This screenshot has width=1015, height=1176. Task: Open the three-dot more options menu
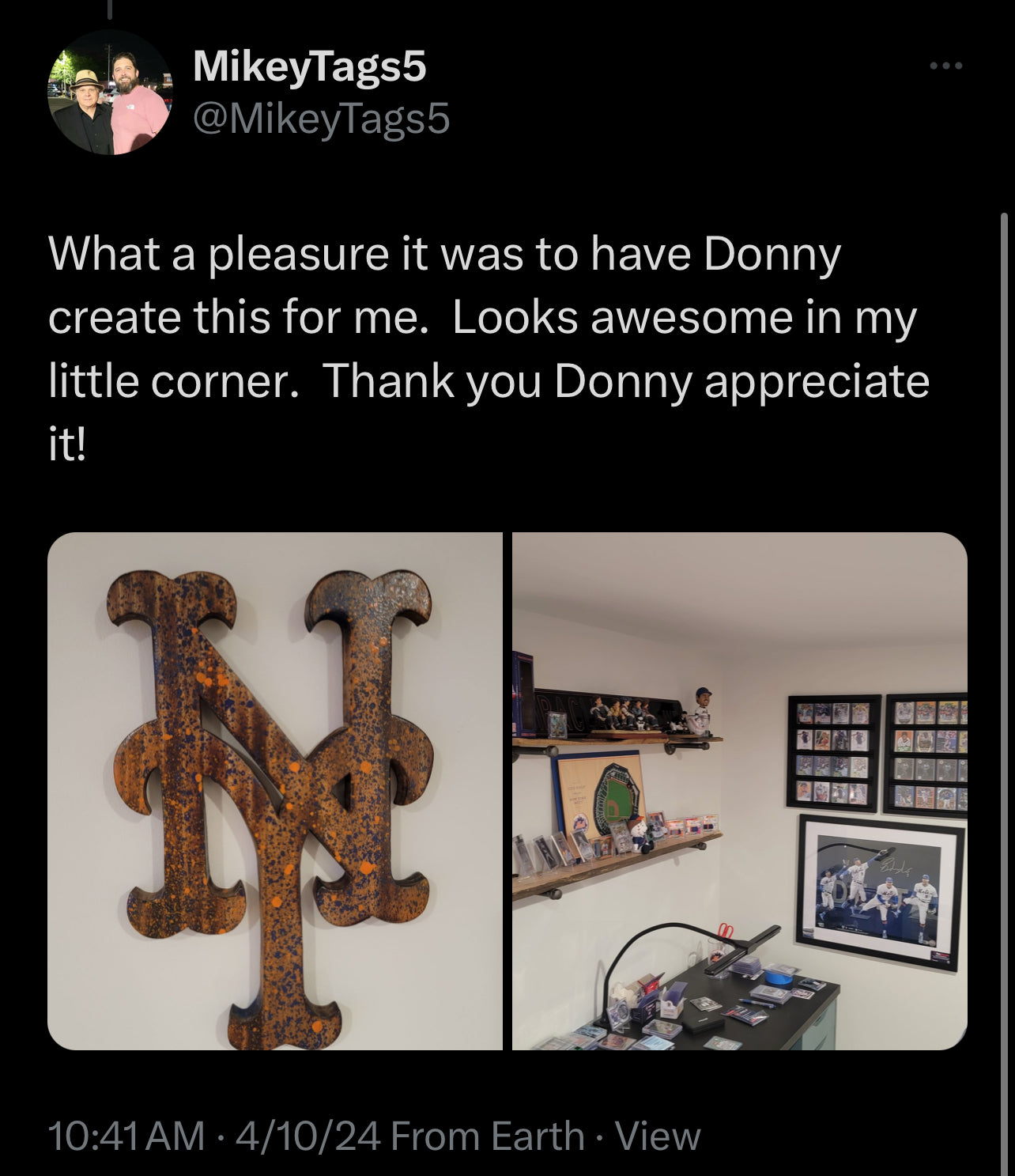[x=946, y=66]
